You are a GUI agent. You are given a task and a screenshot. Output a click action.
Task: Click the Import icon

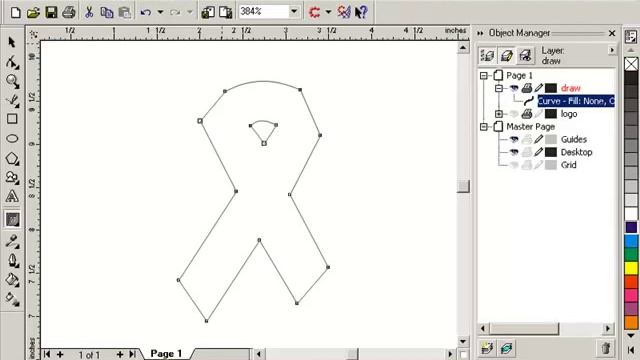208,12
